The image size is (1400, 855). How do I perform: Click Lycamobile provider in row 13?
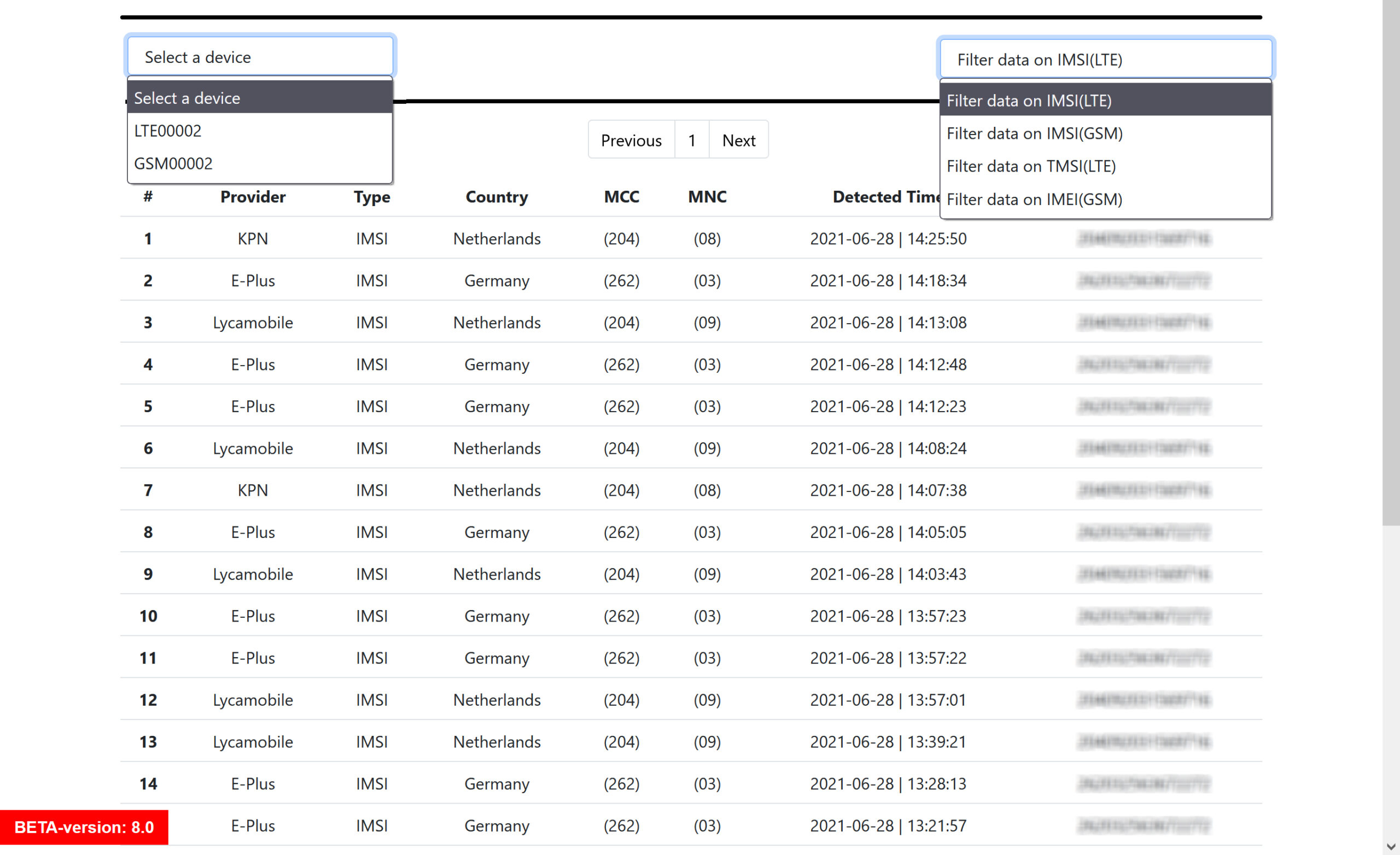(x=253, y=742)
